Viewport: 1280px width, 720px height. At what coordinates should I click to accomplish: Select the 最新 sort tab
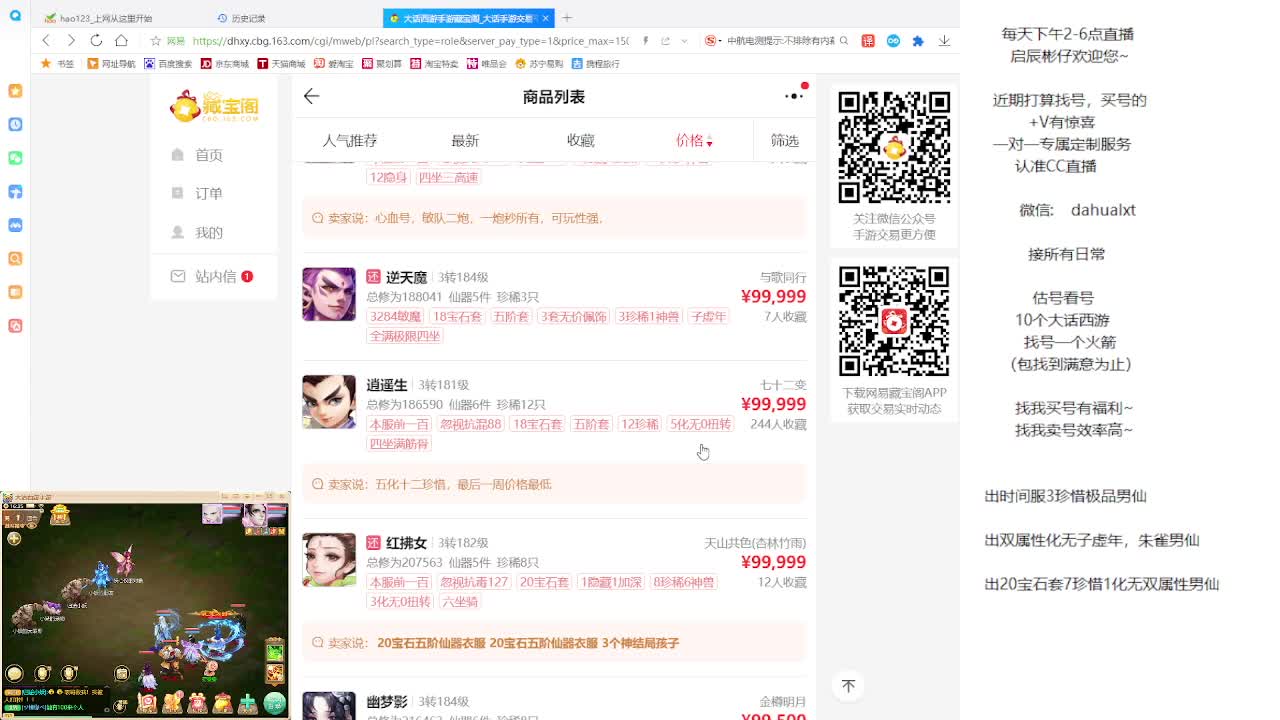coord(465,141)
